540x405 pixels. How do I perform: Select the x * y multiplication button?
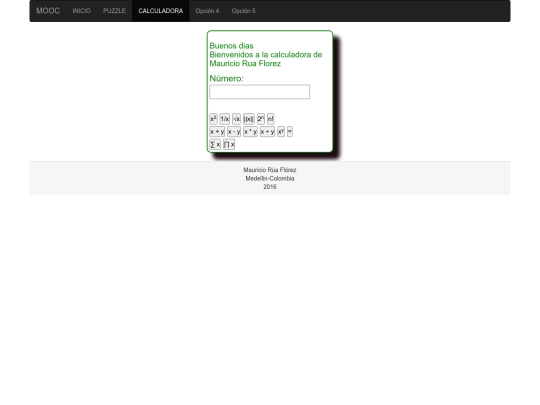[x=250, y=132]
